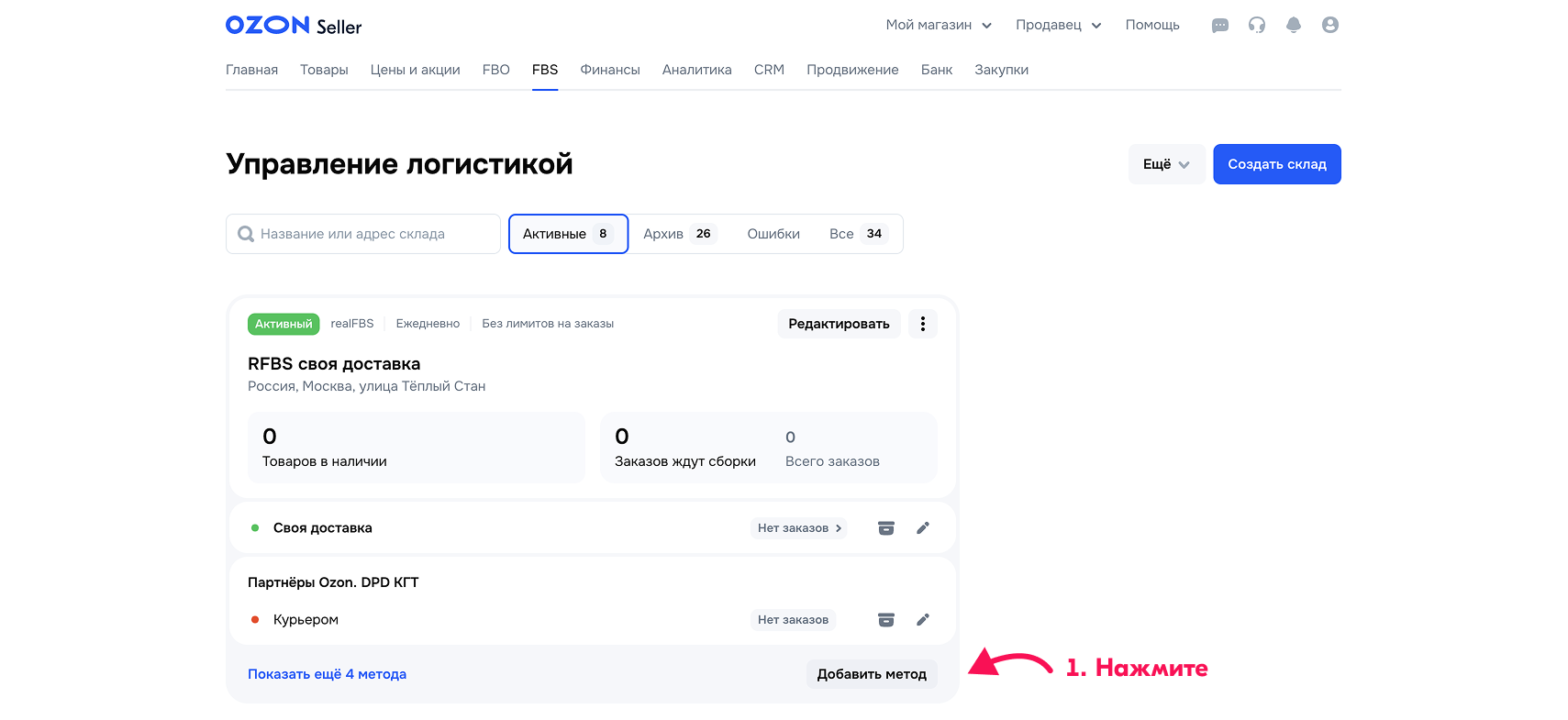This screenshot has height=720, width=1568.
Task: Expand the Продавец dropdown
Action: click(x=1058, y=26)
